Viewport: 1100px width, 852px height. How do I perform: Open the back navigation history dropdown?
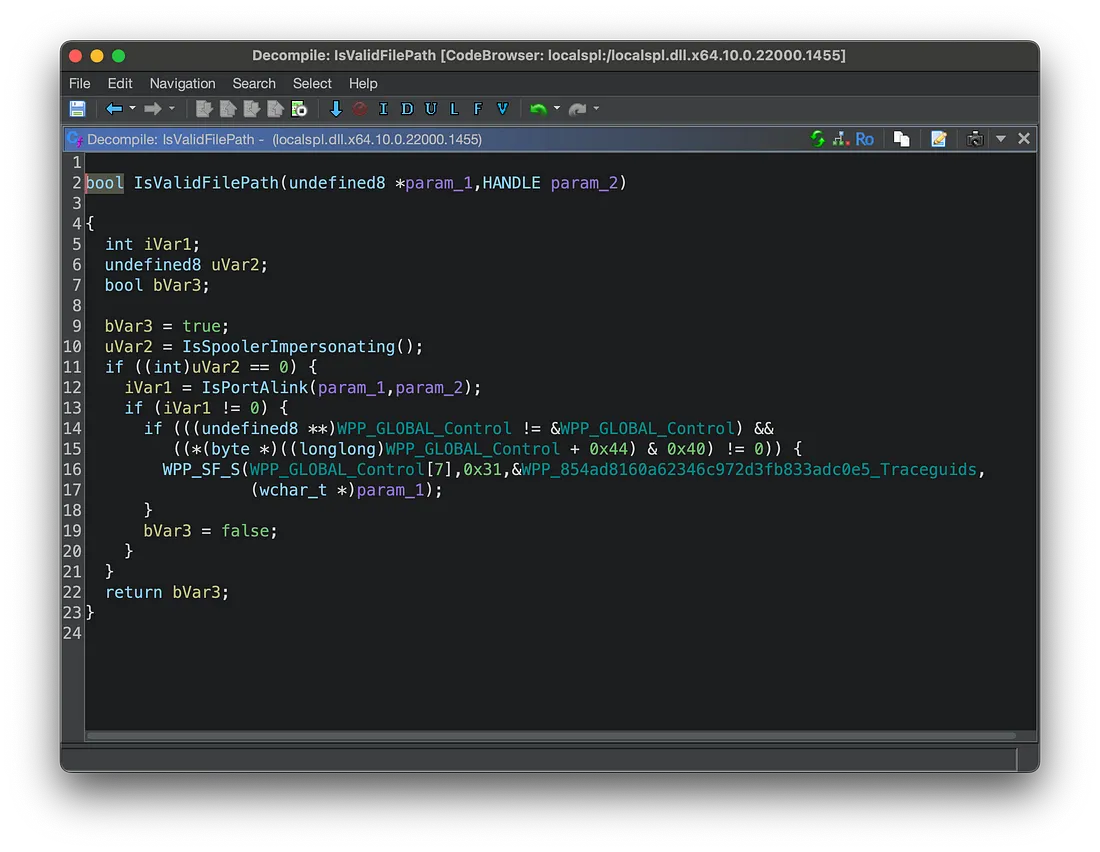point(131,109)
